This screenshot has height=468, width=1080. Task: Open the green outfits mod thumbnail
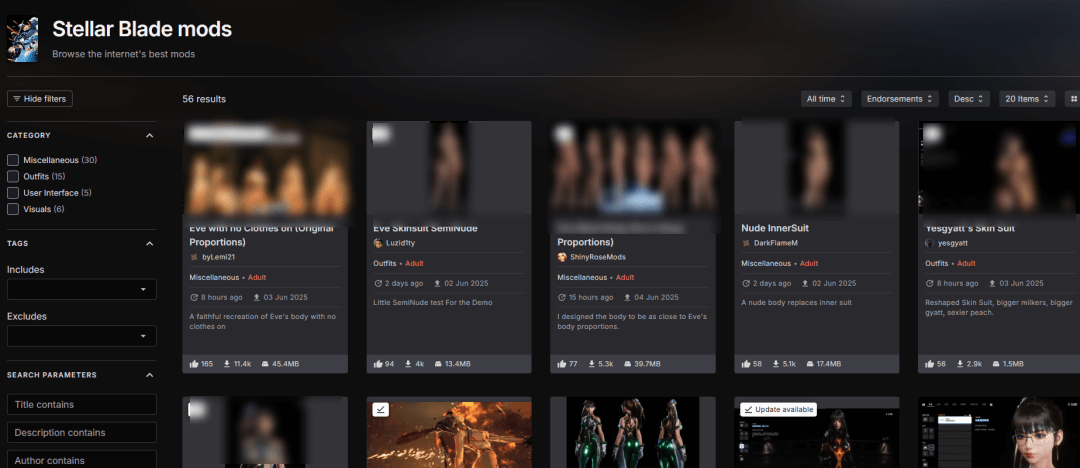632,432
